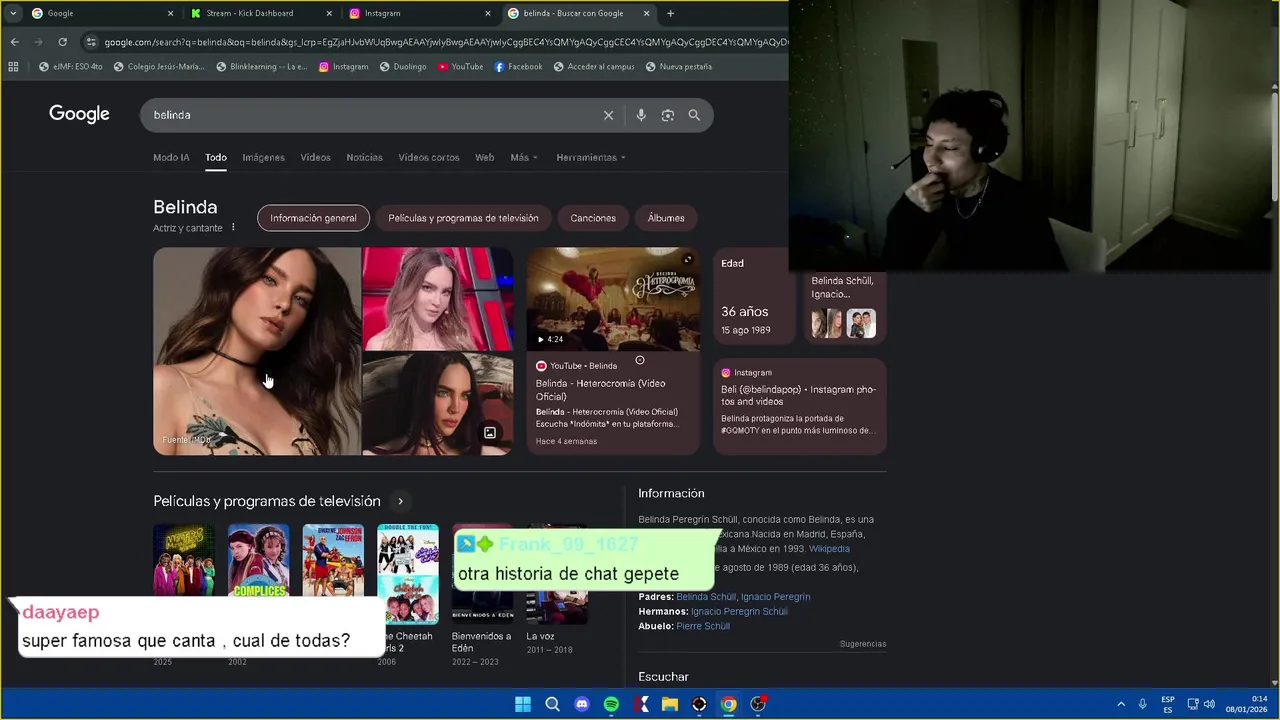Open Ignacio Peregrín Schüll link under Hermanos

pyautogui.click(x=739, y=612)
